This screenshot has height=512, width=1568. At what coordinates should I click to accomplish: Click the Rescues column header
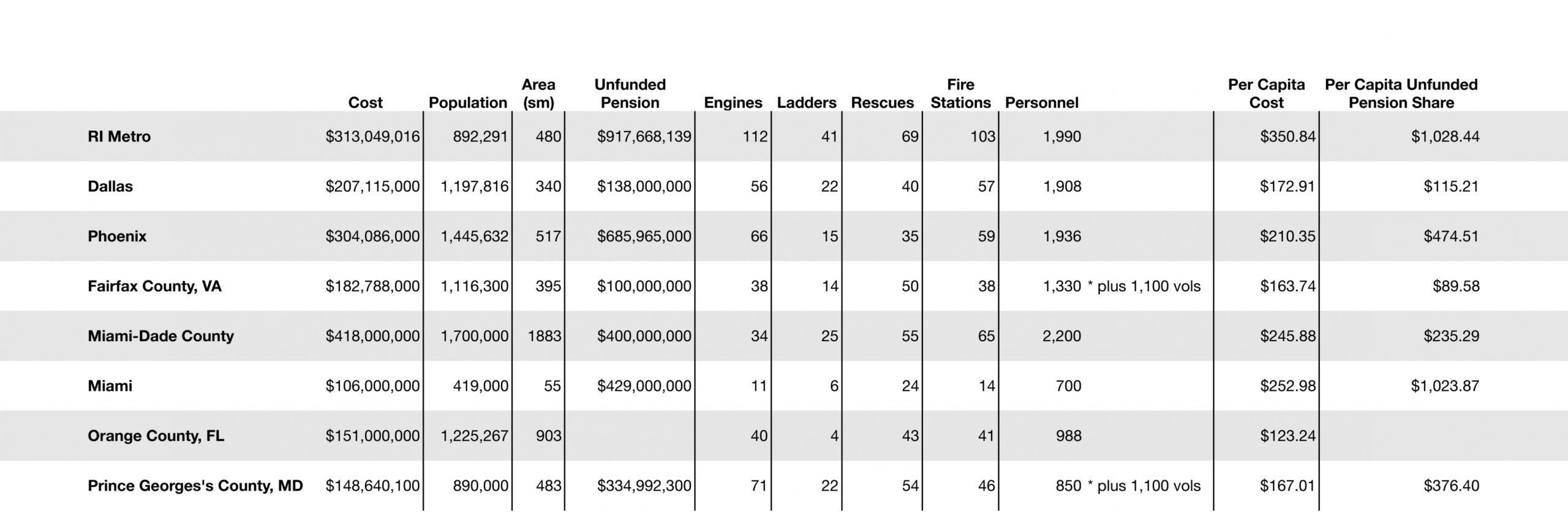coord(882,103)
